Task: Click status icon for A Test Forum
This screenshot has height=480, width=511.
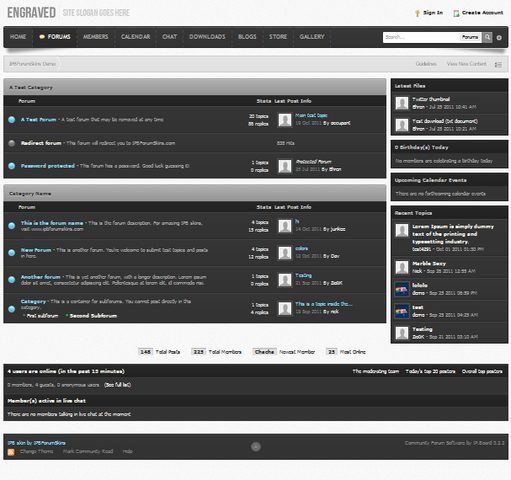Action: 12,119
